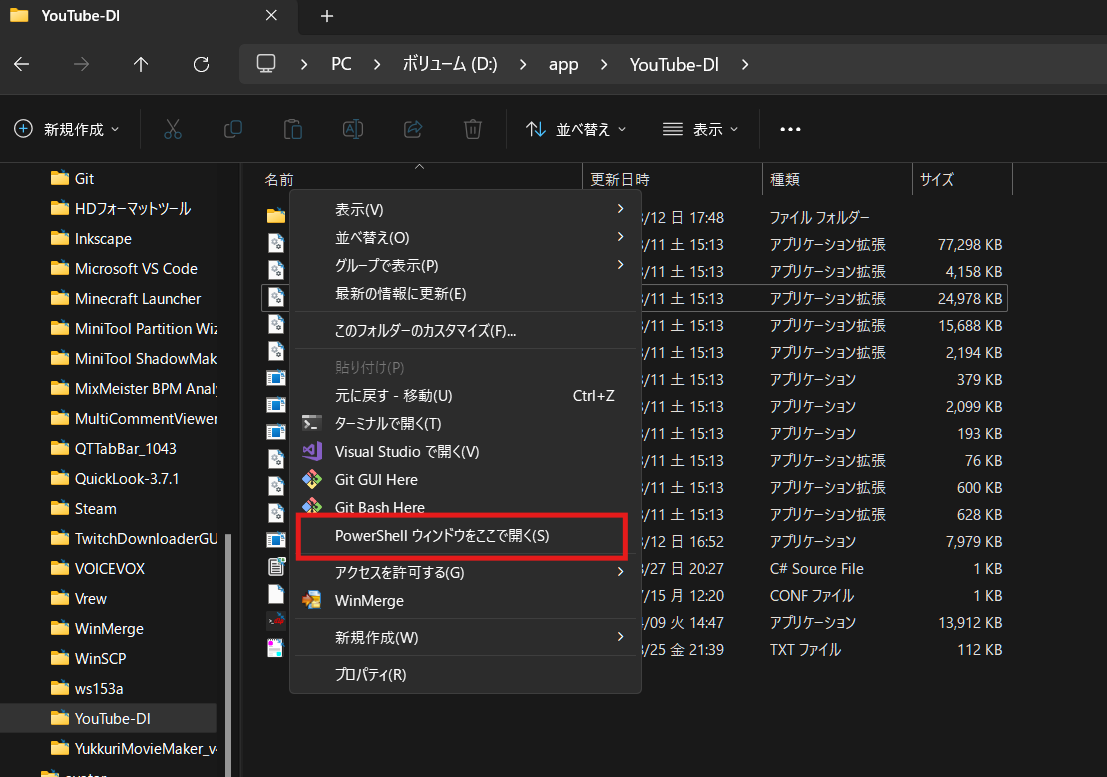The height and width of the screenshot is (777, 1107).
Task: Click the C# Source File type cell
Action: [x=817, y=569]
